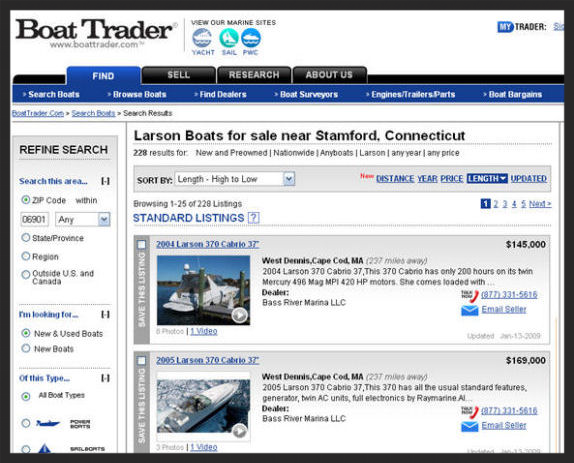This screenshot has width=574, height=463.
Task: Open Standard Listings help question mark
Action: [253, 218]
